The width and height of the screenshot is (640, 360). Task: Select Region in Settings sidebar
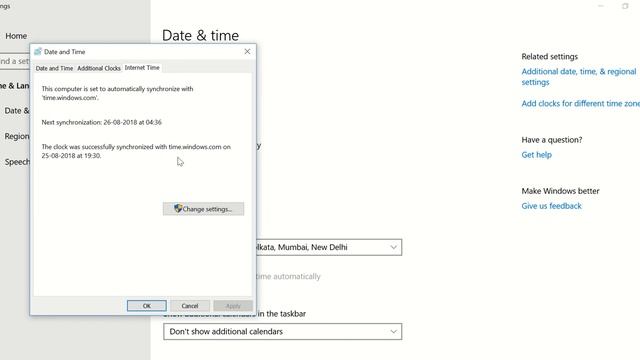pyautogui.click(x=16, y=136)
